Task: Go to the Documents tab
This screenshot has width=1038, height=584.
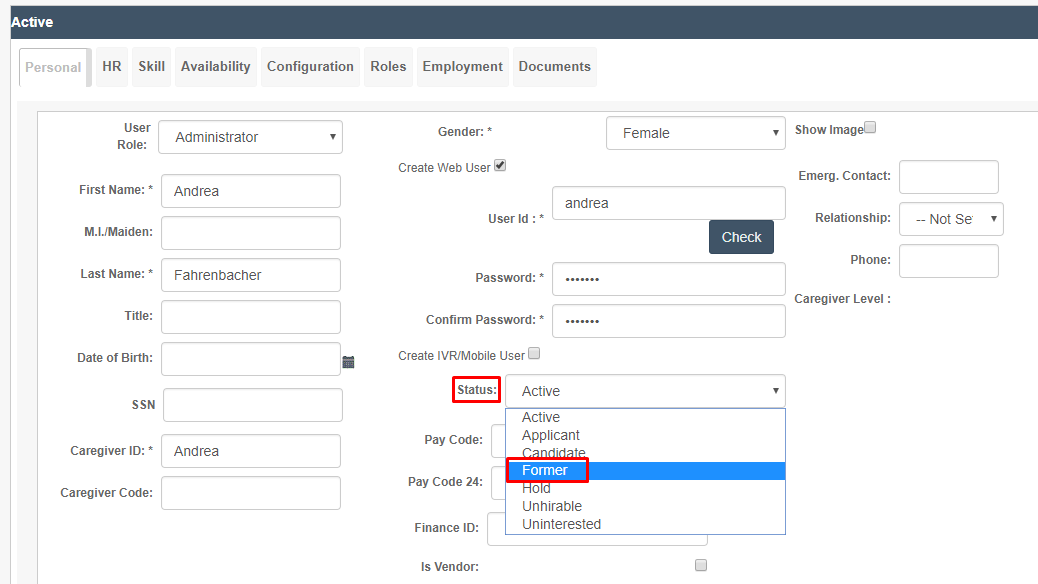Action: (555, 67)
